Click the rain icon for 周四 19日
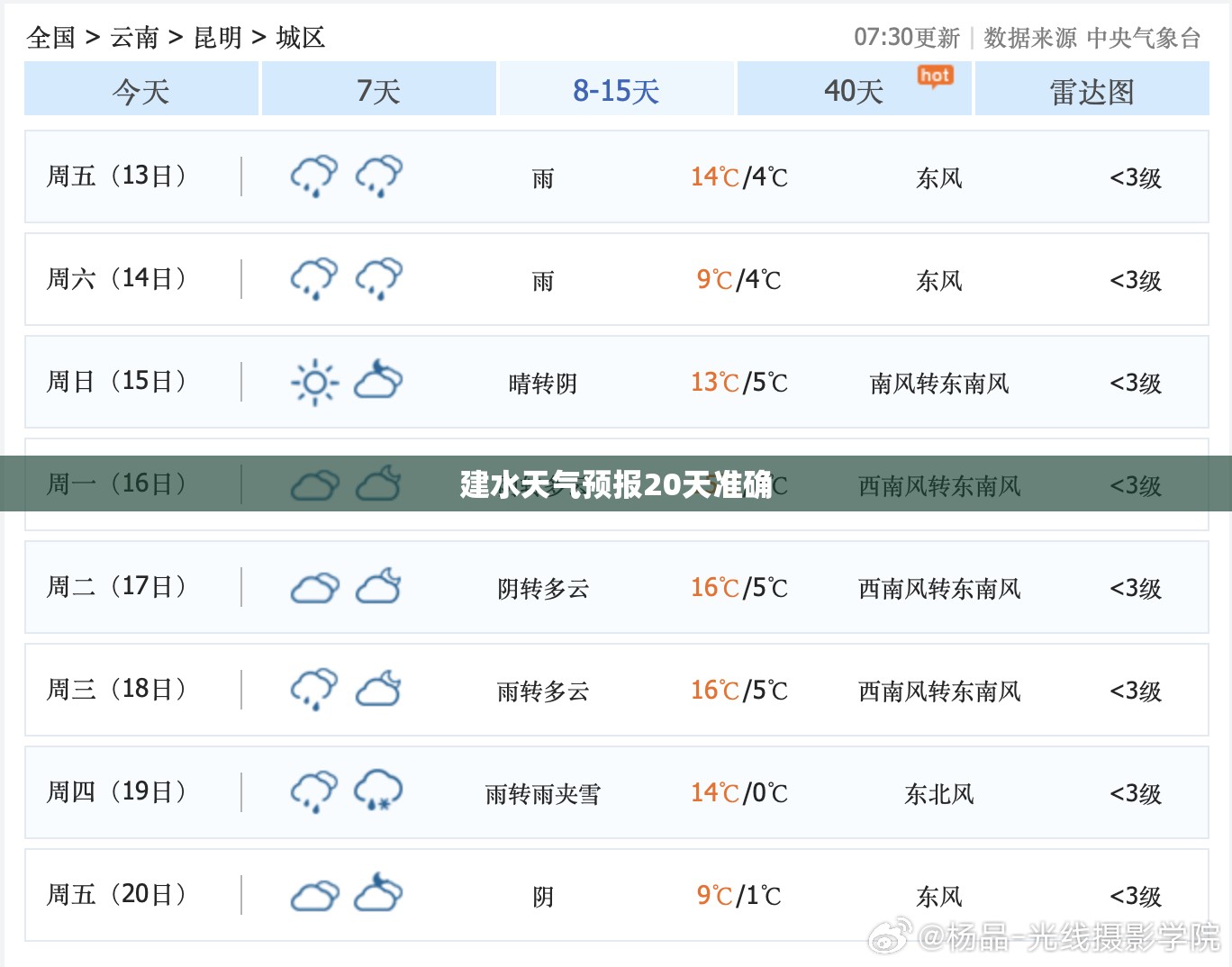The width and height of the screenshot is (1232, 967). 314,792
